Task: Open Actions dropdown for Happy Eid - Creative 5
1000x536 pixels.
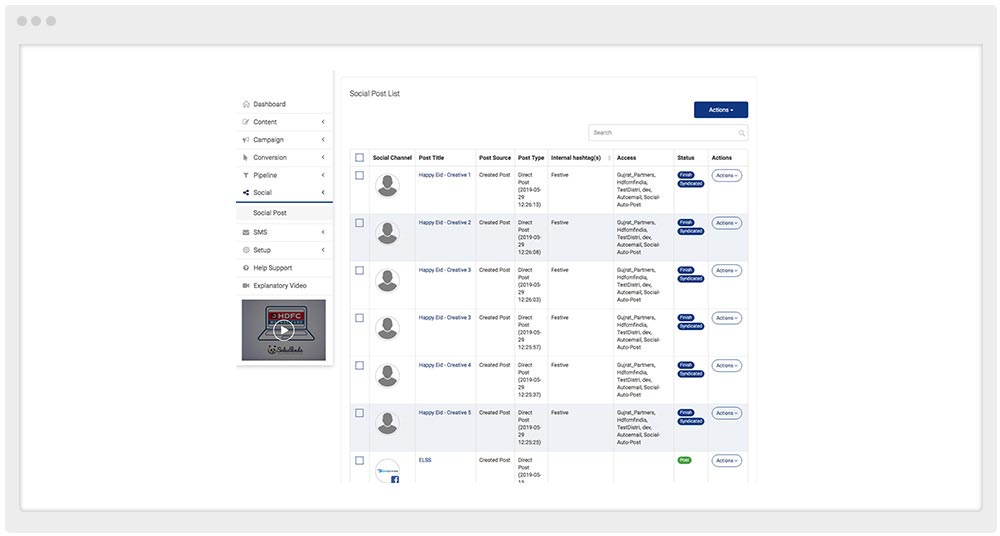Action: (x=726, y=413)
